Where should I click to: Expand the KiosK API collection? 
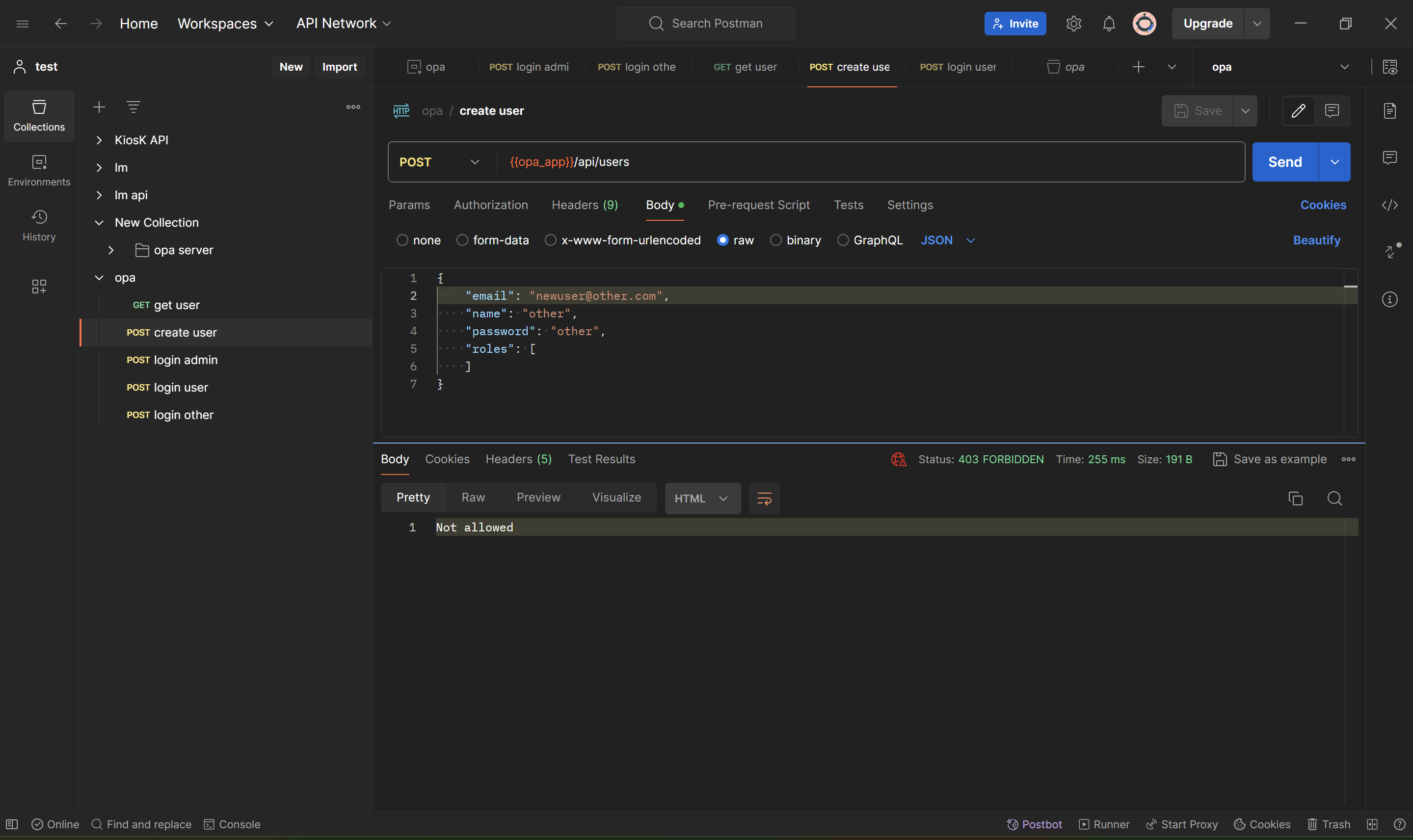(x=100, y=140)
